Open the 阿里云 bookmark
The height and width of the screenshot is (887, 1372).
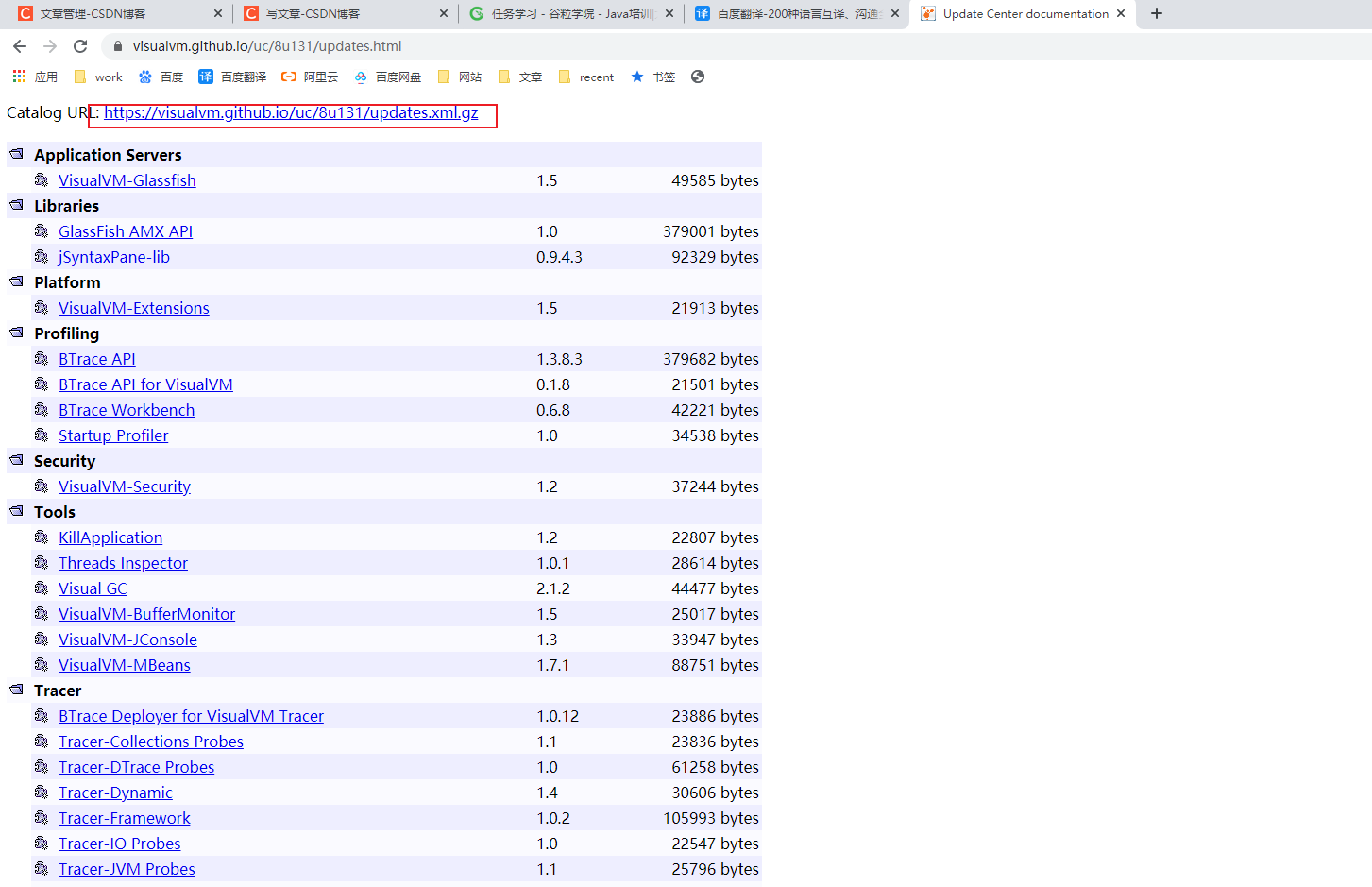pyautogui.click(x=310, y=77)
